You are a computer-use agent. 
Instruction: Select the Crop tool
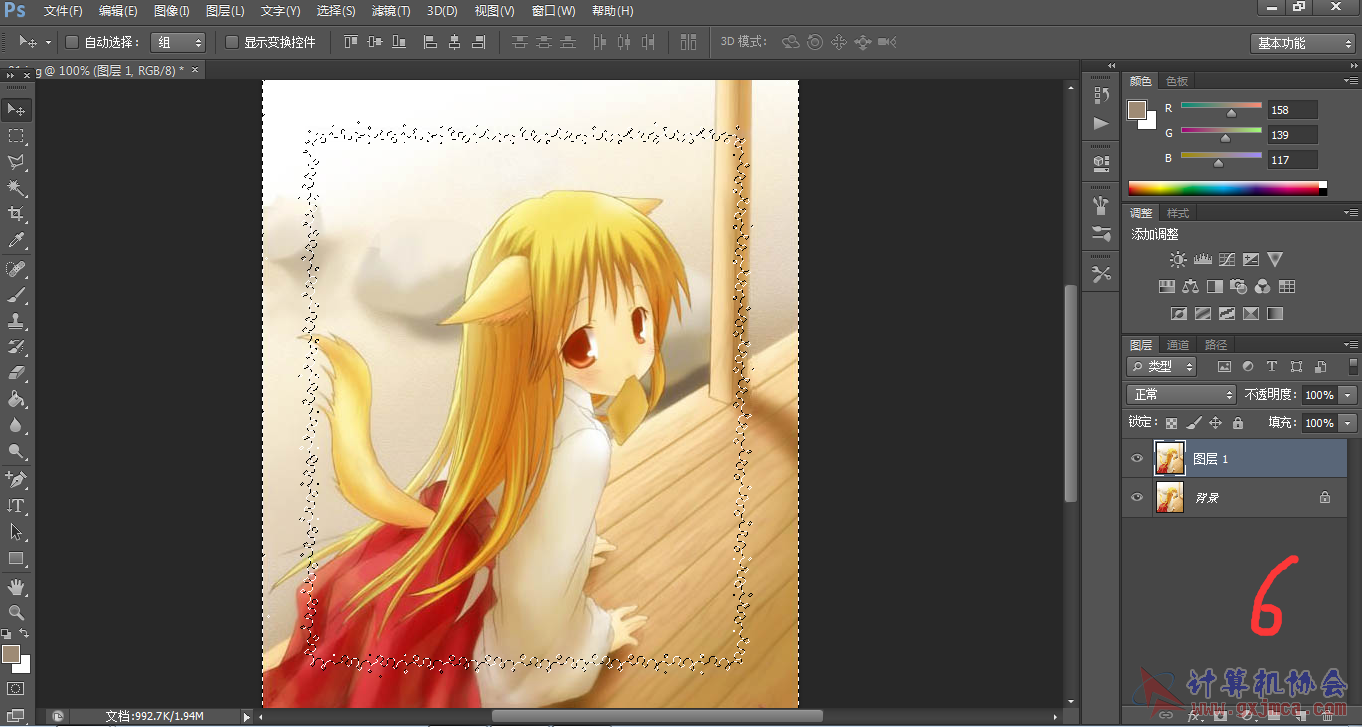tap(17, 214)
